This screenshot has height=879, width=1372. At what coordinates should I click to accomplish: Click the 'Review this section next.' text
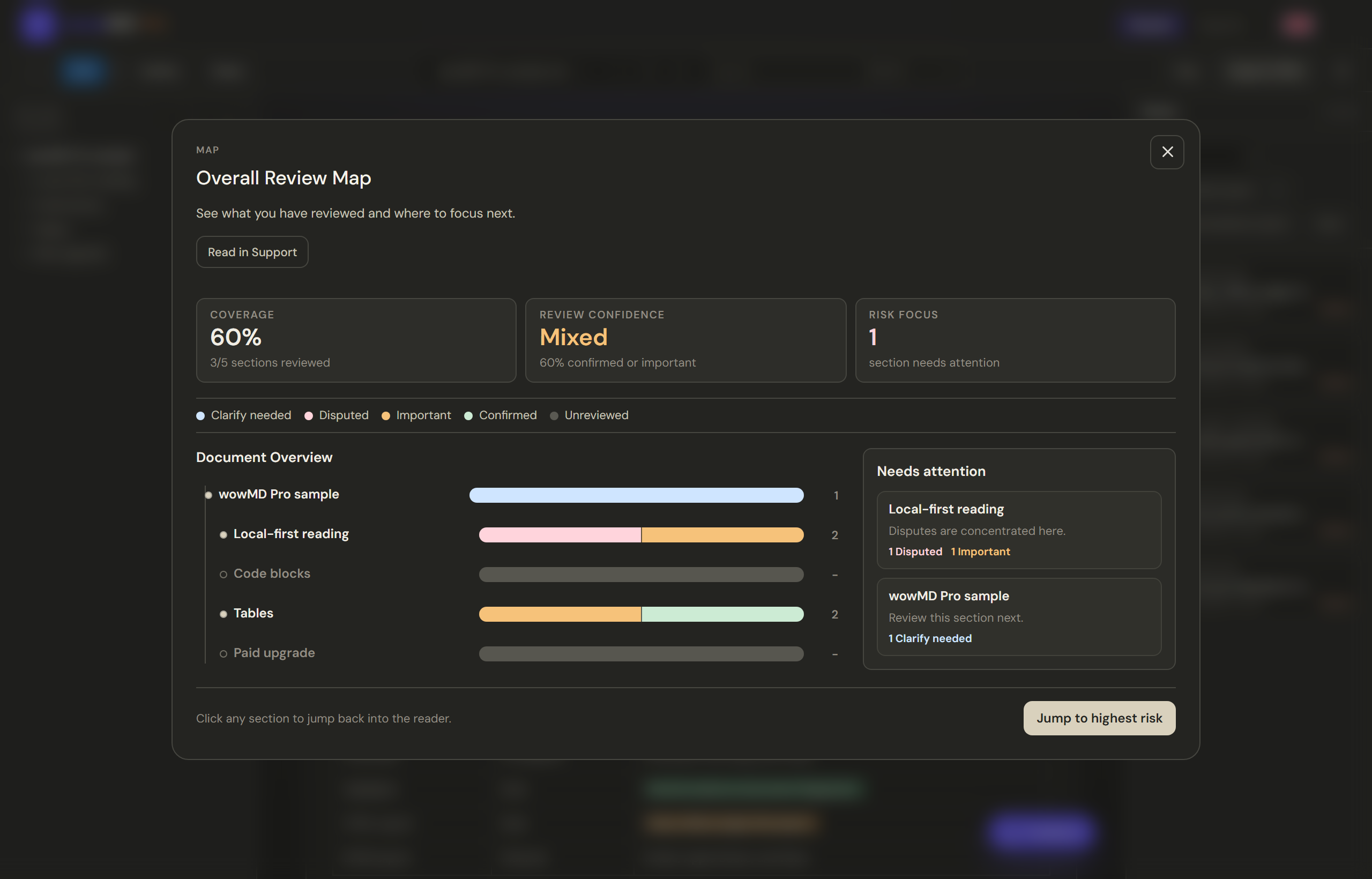point(956,617)
